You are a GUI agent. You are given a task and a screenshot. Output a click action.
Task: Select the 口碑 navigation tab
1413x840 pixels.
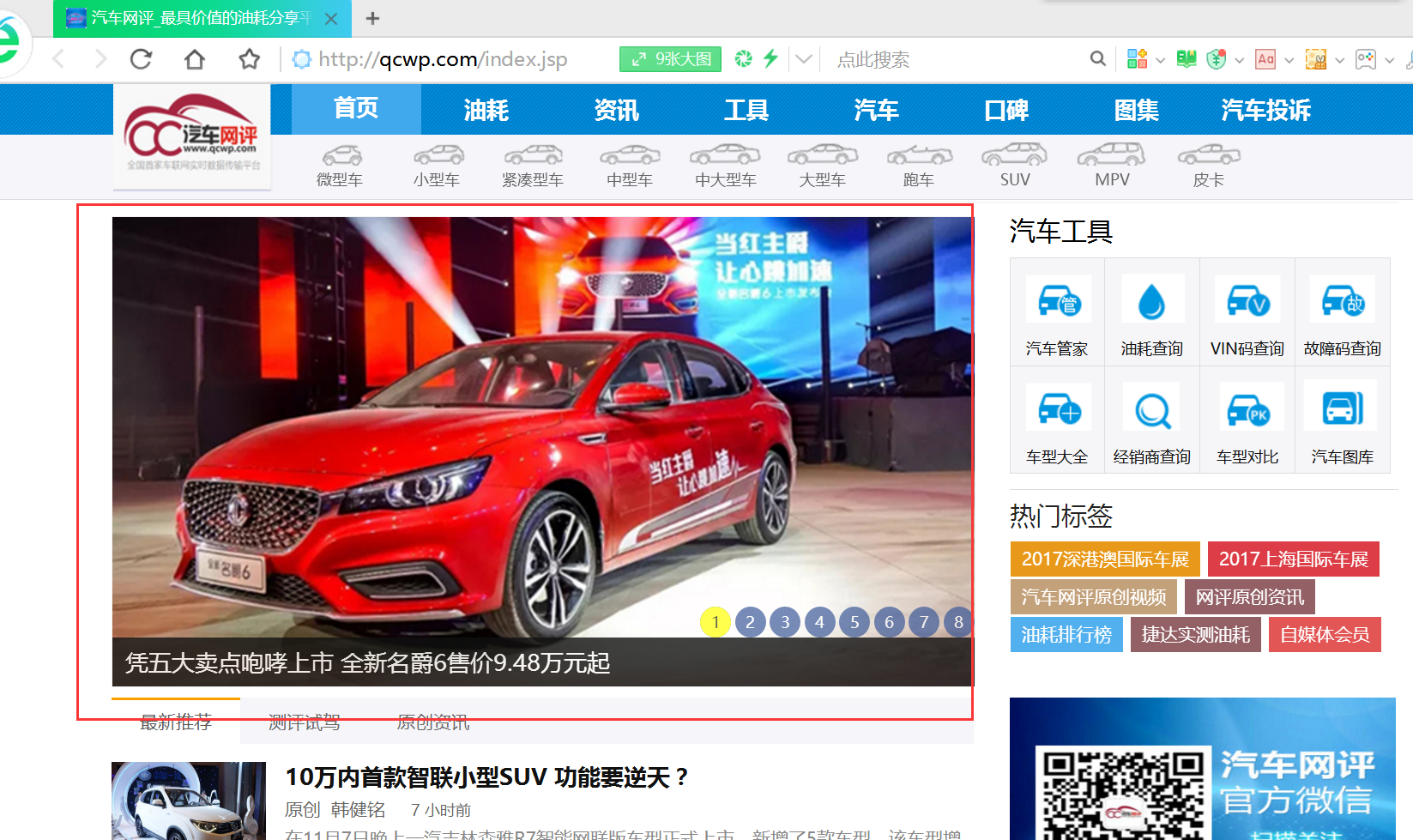[1006, 110]
